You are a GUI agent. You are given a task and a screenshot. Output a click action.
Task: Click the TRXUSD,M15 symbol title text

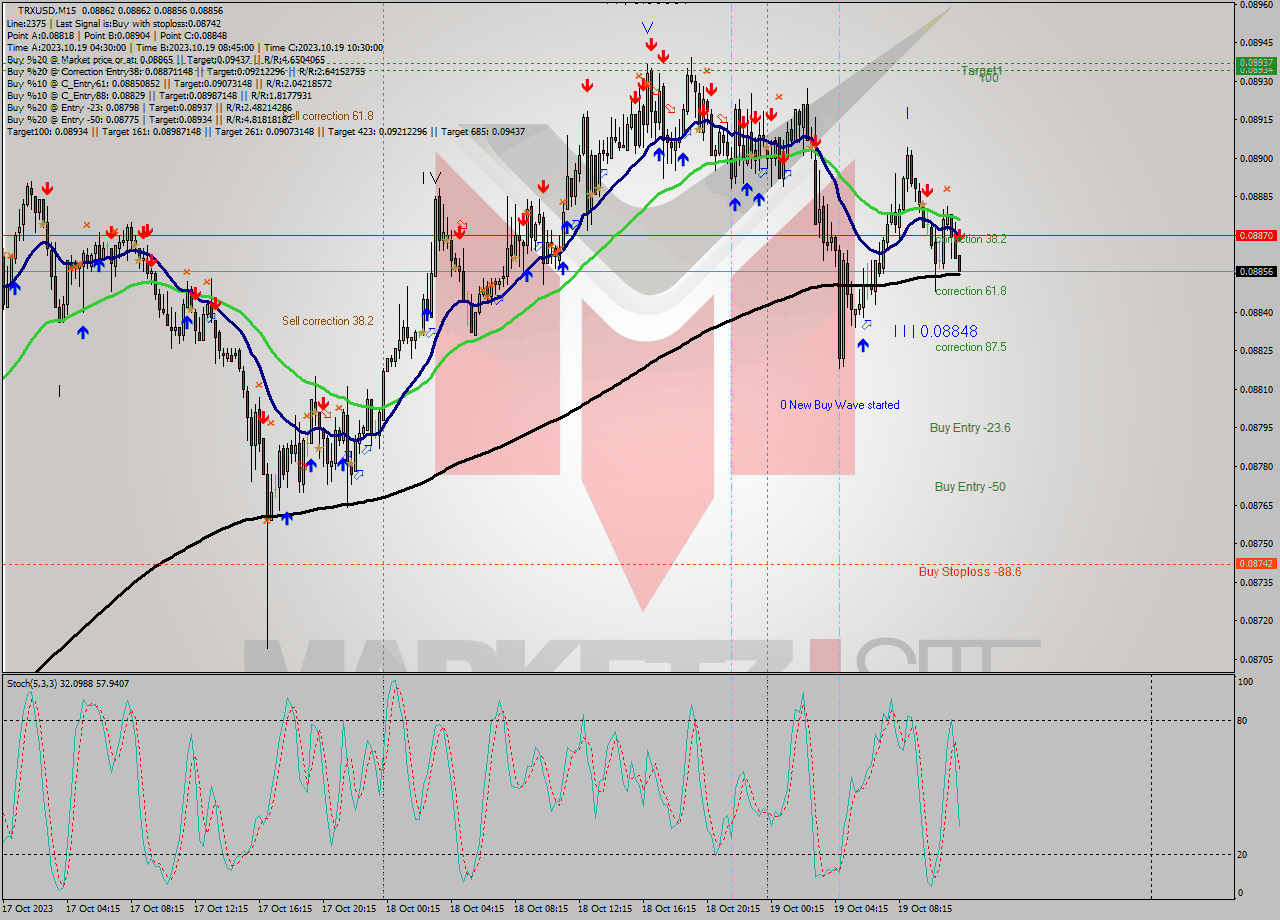tap(47, 10)
